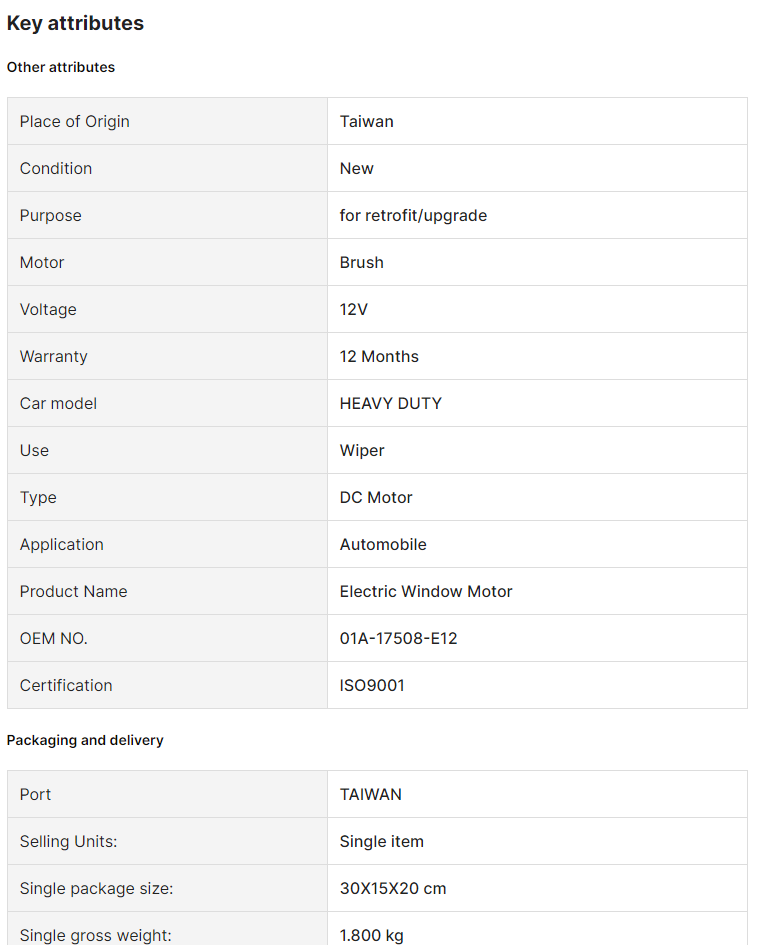Click the Wiper use value
This screenshot has height=945, width=758.
[x=362, y=450]
